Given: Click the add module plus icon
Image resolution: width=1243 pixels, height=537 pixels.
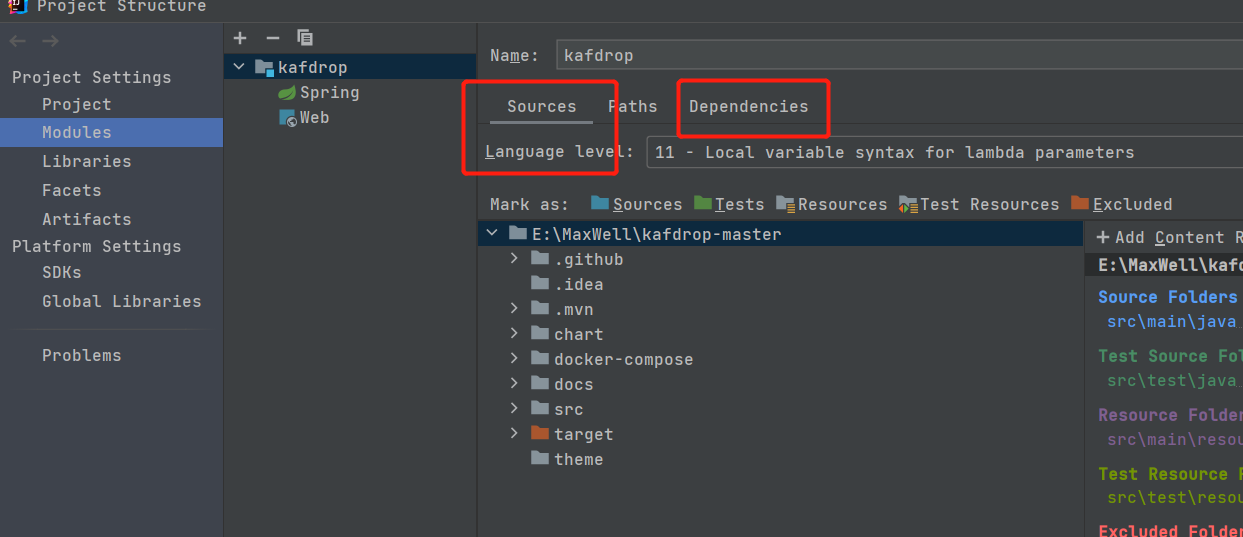Looking at the screenshot, I should [240, 38].
